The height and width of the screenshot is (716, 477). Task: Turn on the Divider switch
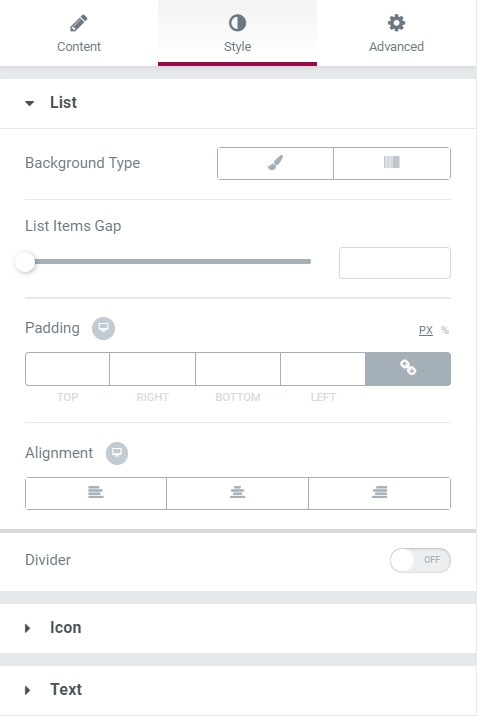coord(420,560)
